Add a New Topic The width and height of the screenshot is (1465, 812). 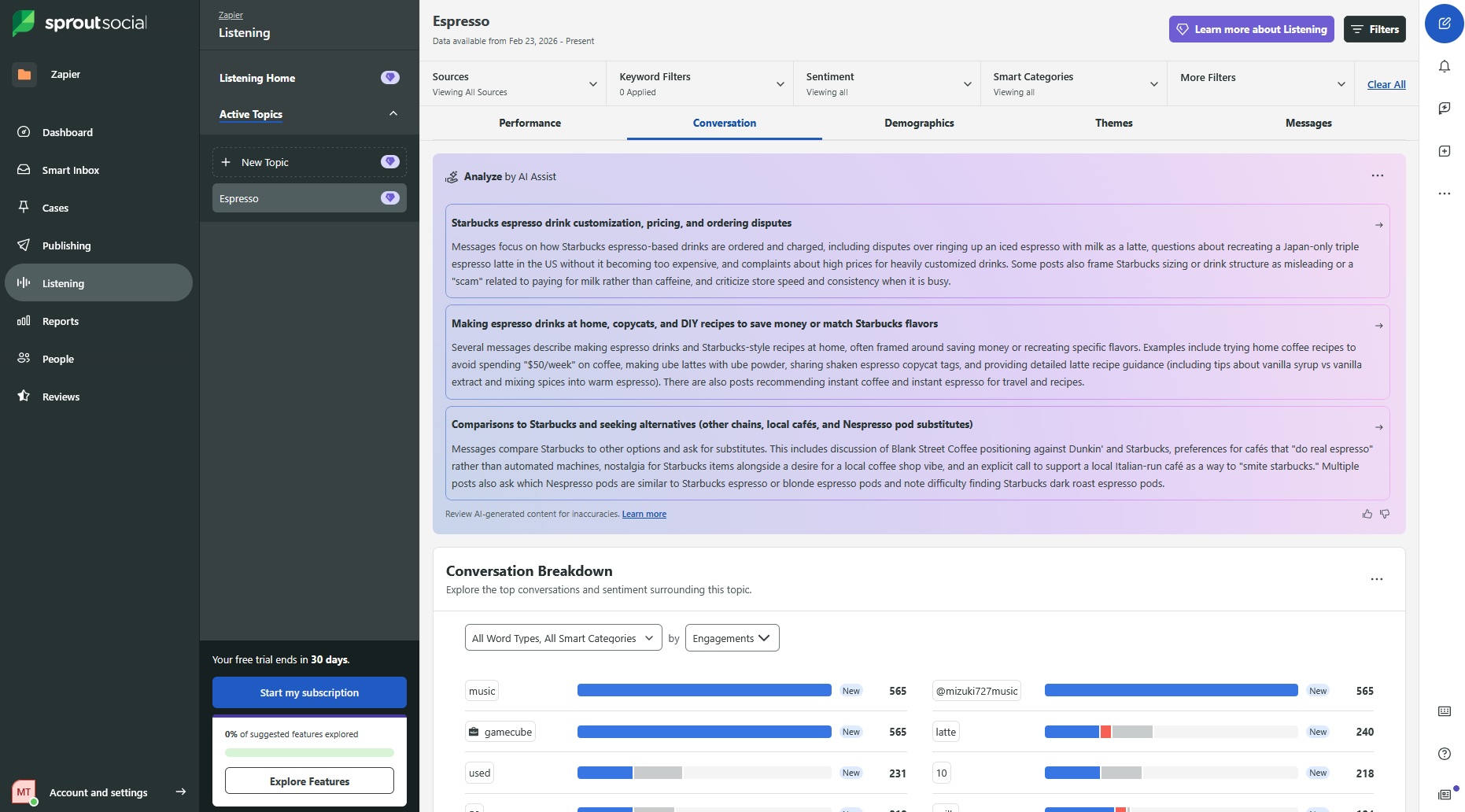[309, 162]
